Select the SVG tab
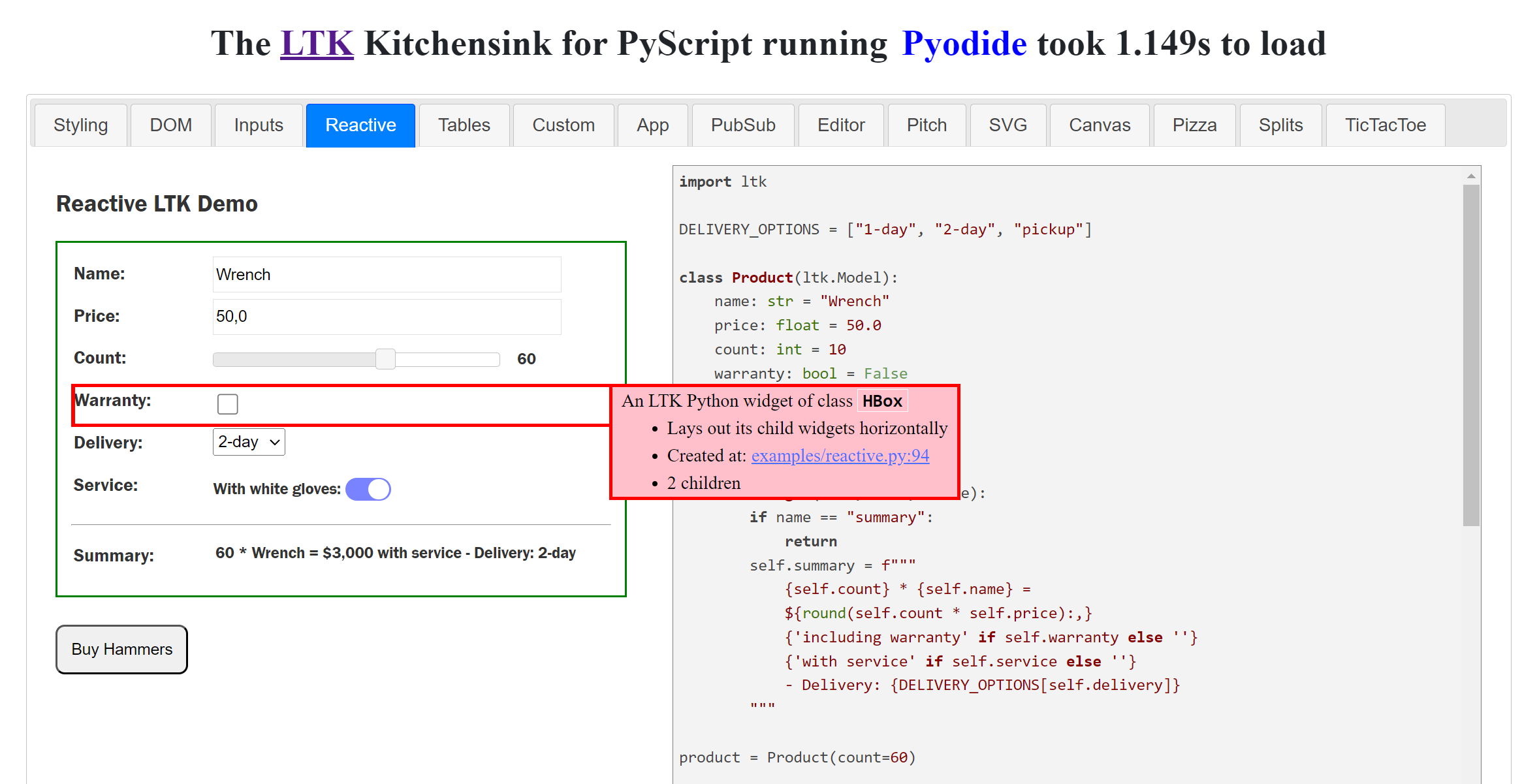This screenshot has width=1522, height=784. (x=1007, y=125)
